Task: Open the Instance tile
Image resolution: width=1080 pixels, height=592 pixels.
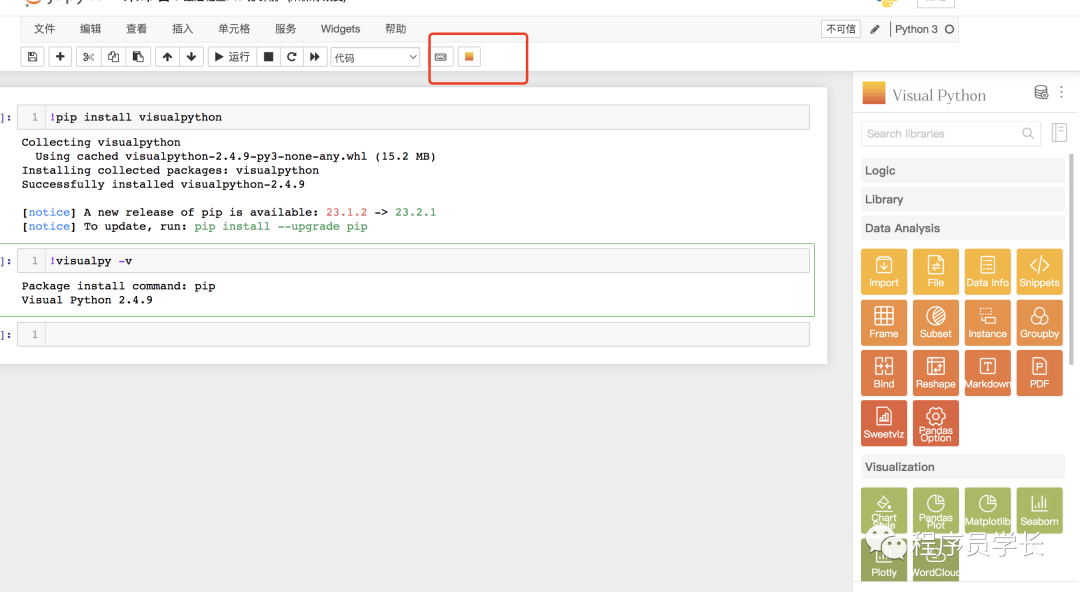Action: pyautogui.click(x=988, y=323)
